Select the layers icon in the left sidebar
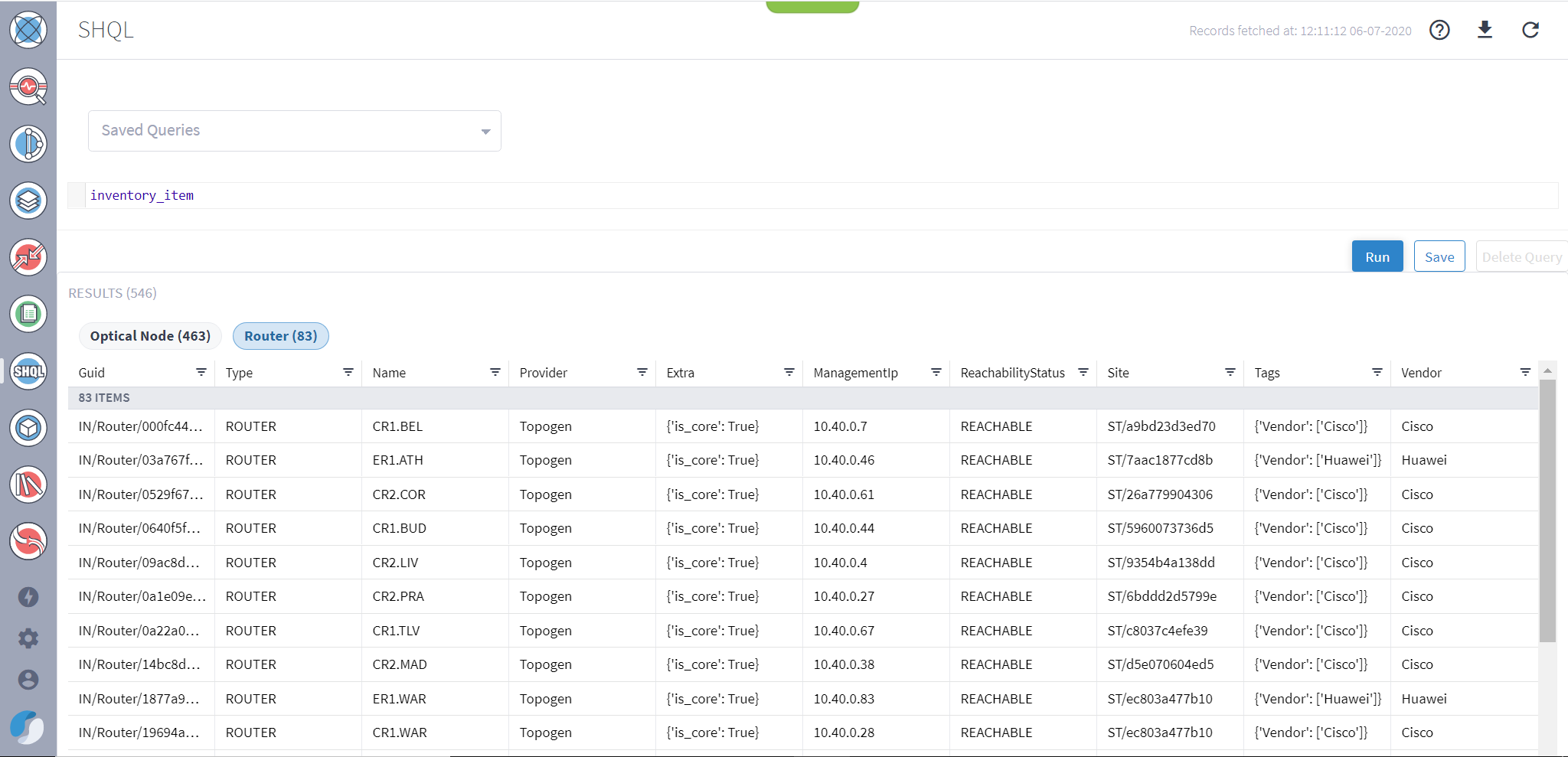Image resolution: width=1568 pixels, height=757 pixels. (x=28, y=201)
